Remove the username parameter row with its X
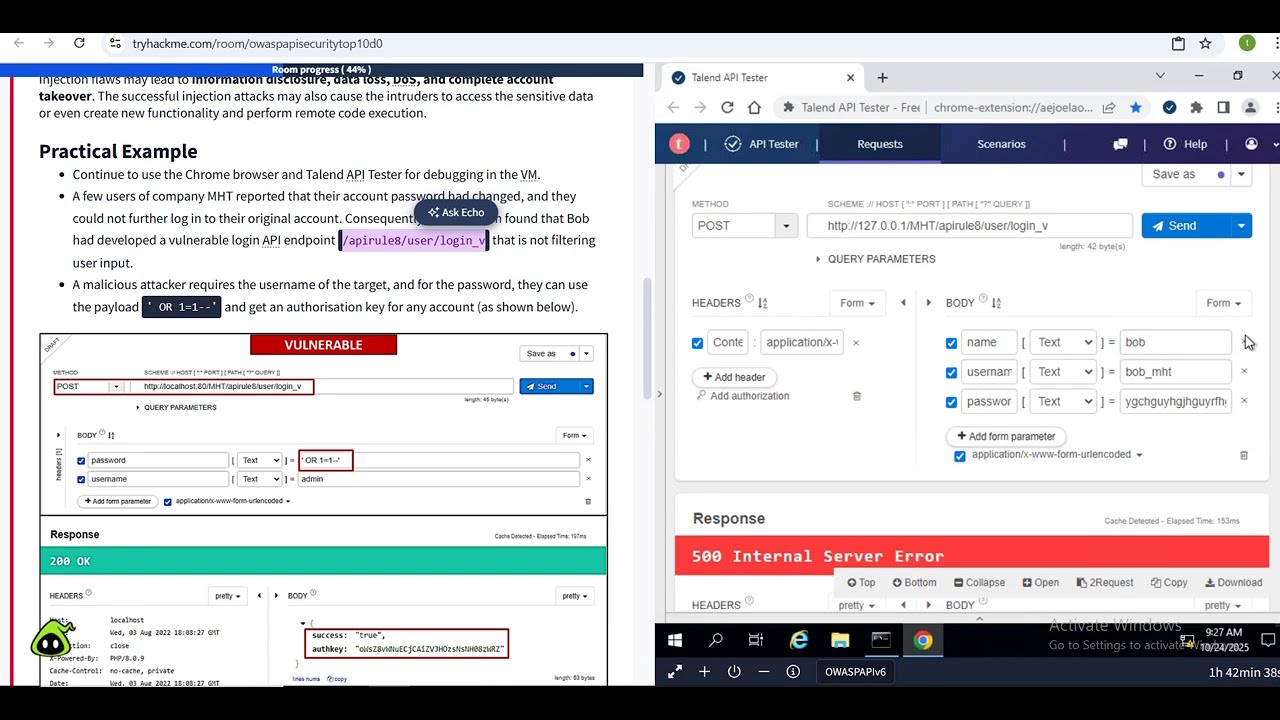This screenshot has height=720, width=1280. click(x=1244, y=371)
